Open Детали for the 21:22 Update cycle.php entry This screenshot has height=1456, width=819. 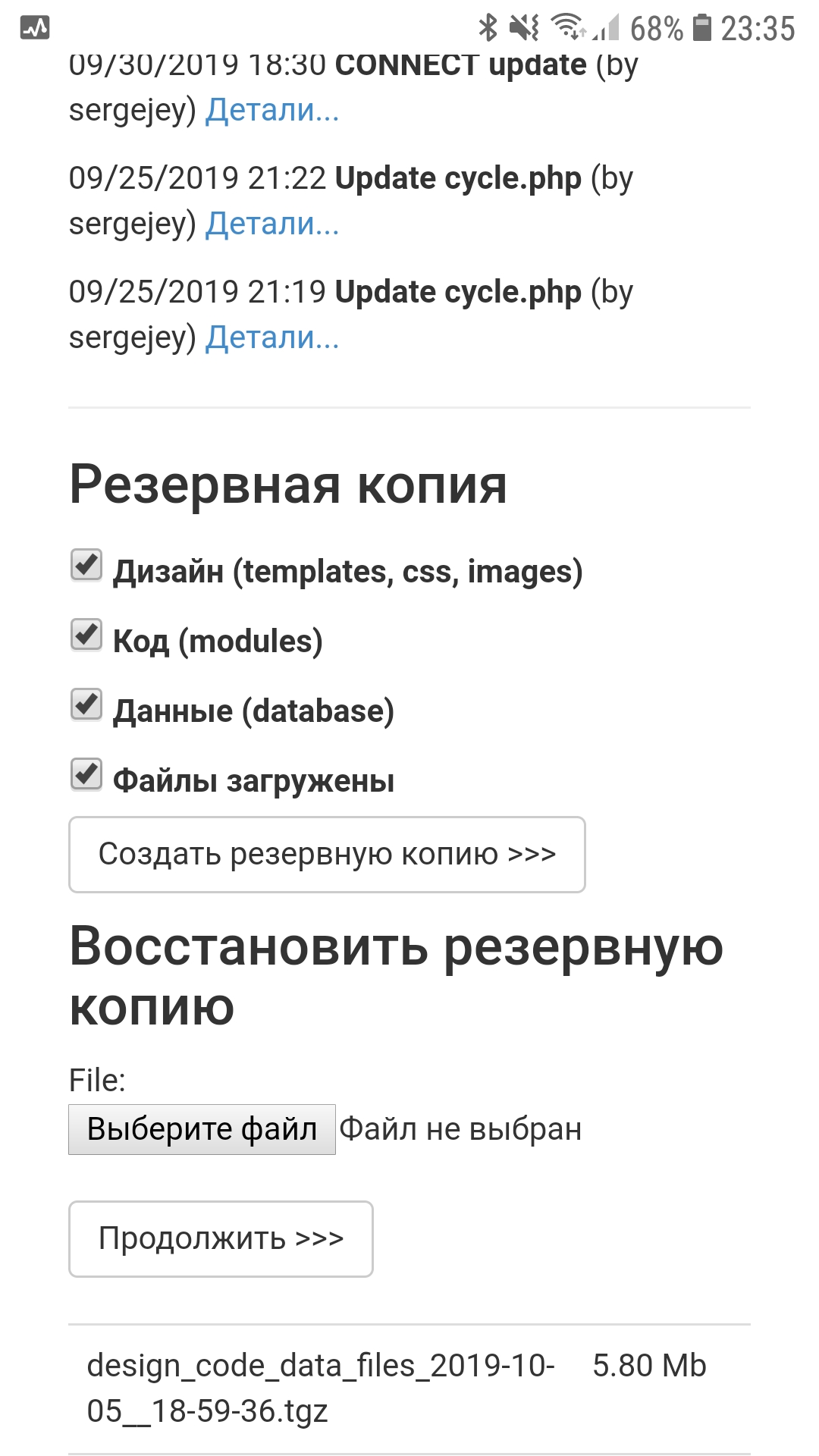pos(271,224)
